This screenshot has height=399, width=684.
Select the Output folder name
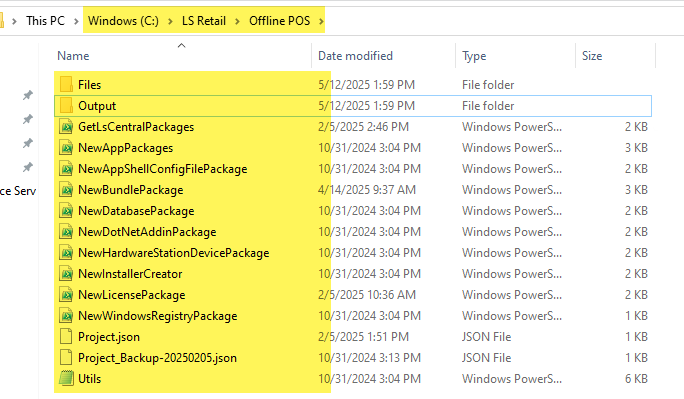[x=97, y=106]
